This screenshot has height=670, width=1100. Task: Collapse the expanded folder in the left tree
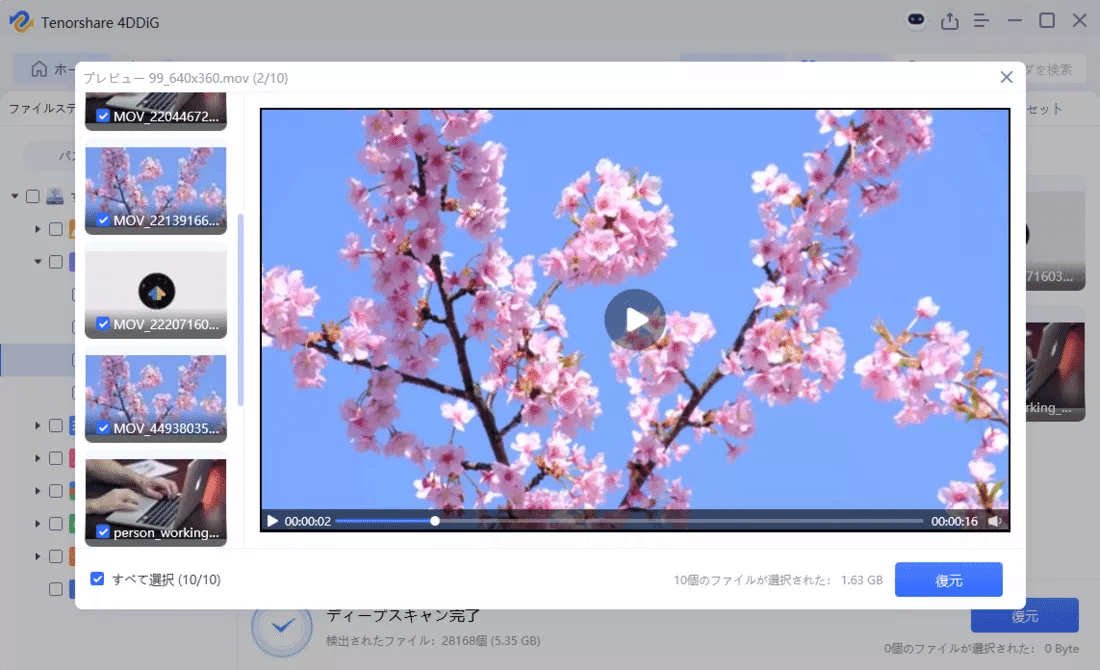37,261
